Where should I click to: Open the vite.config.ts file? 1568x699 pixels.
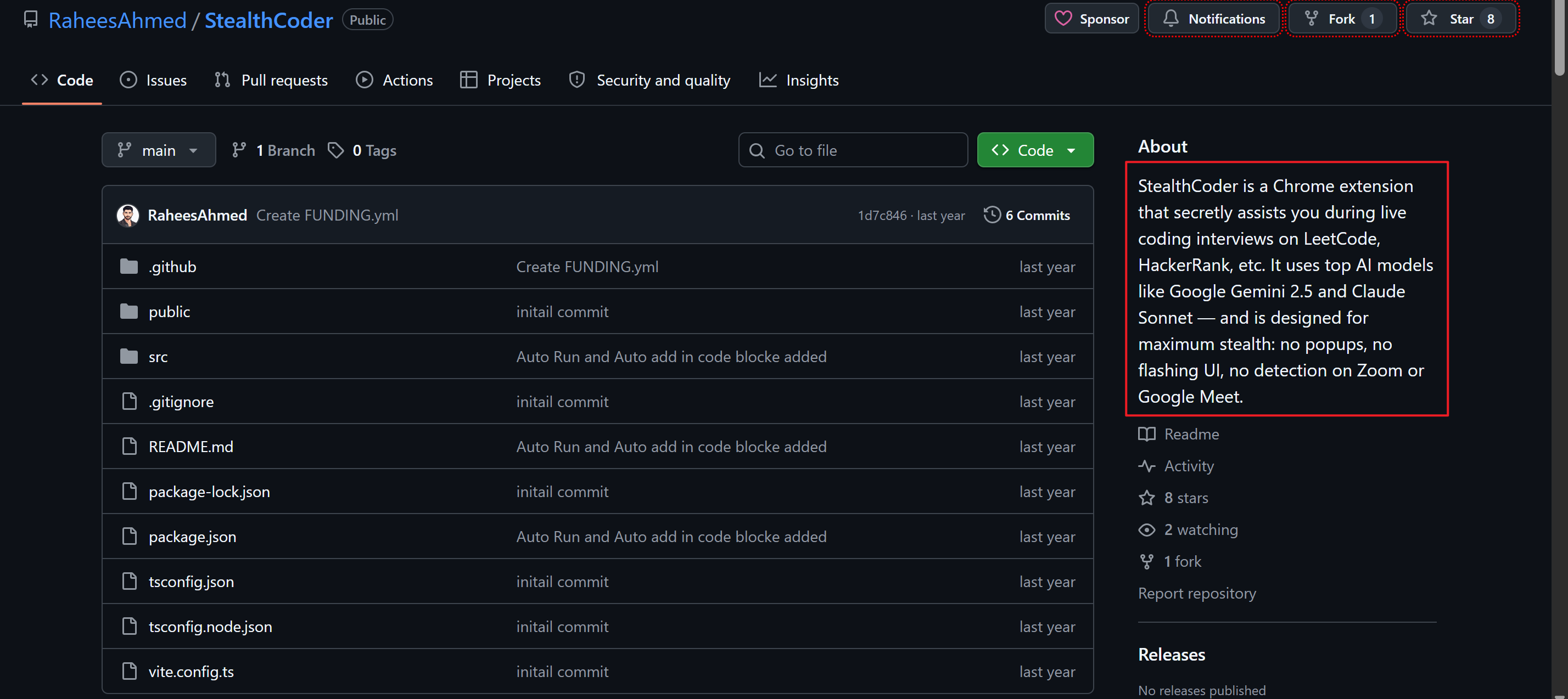(x=191, y=672)
